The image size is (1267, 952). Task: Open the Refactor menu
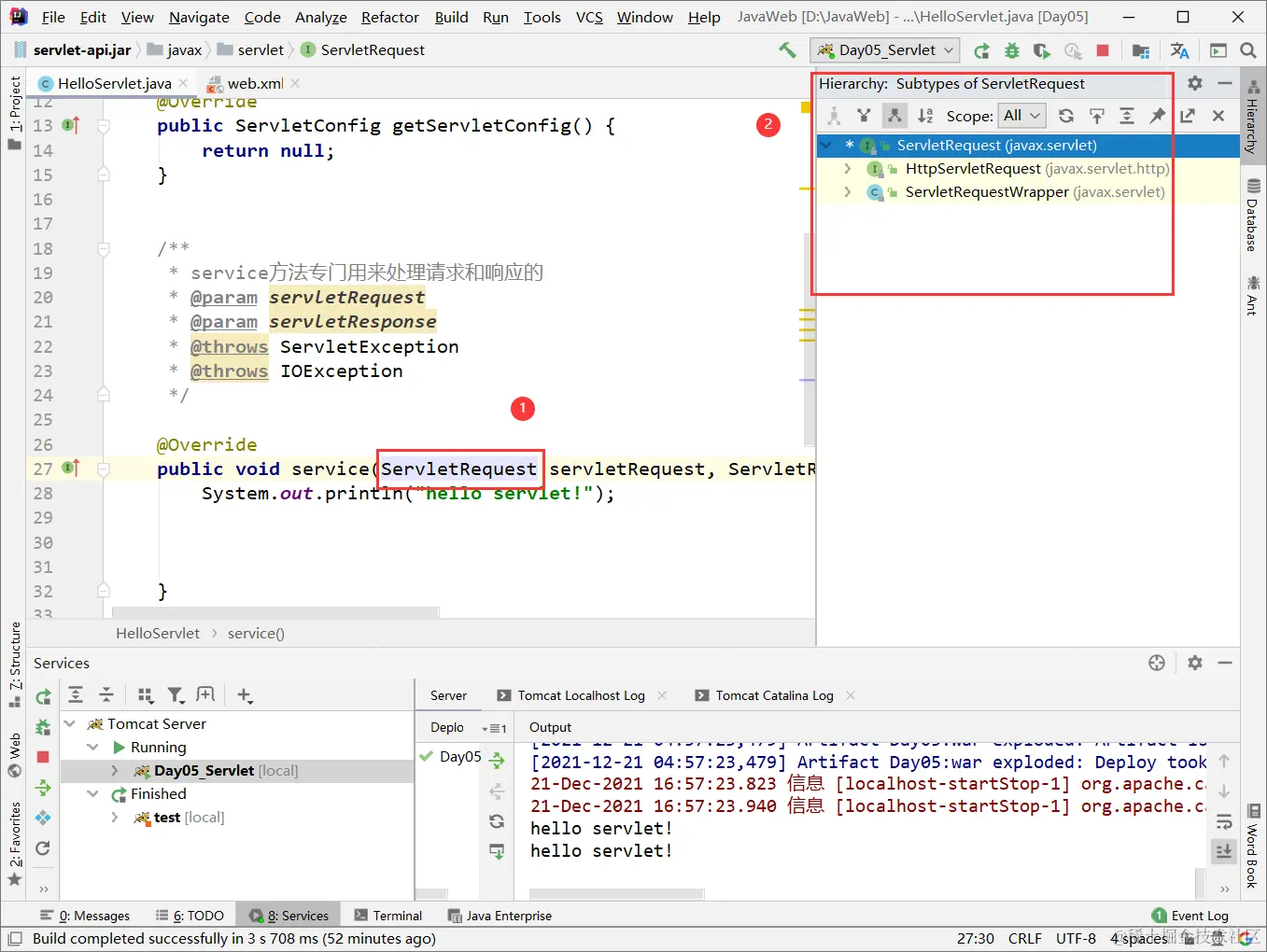(x=389, y=17)
